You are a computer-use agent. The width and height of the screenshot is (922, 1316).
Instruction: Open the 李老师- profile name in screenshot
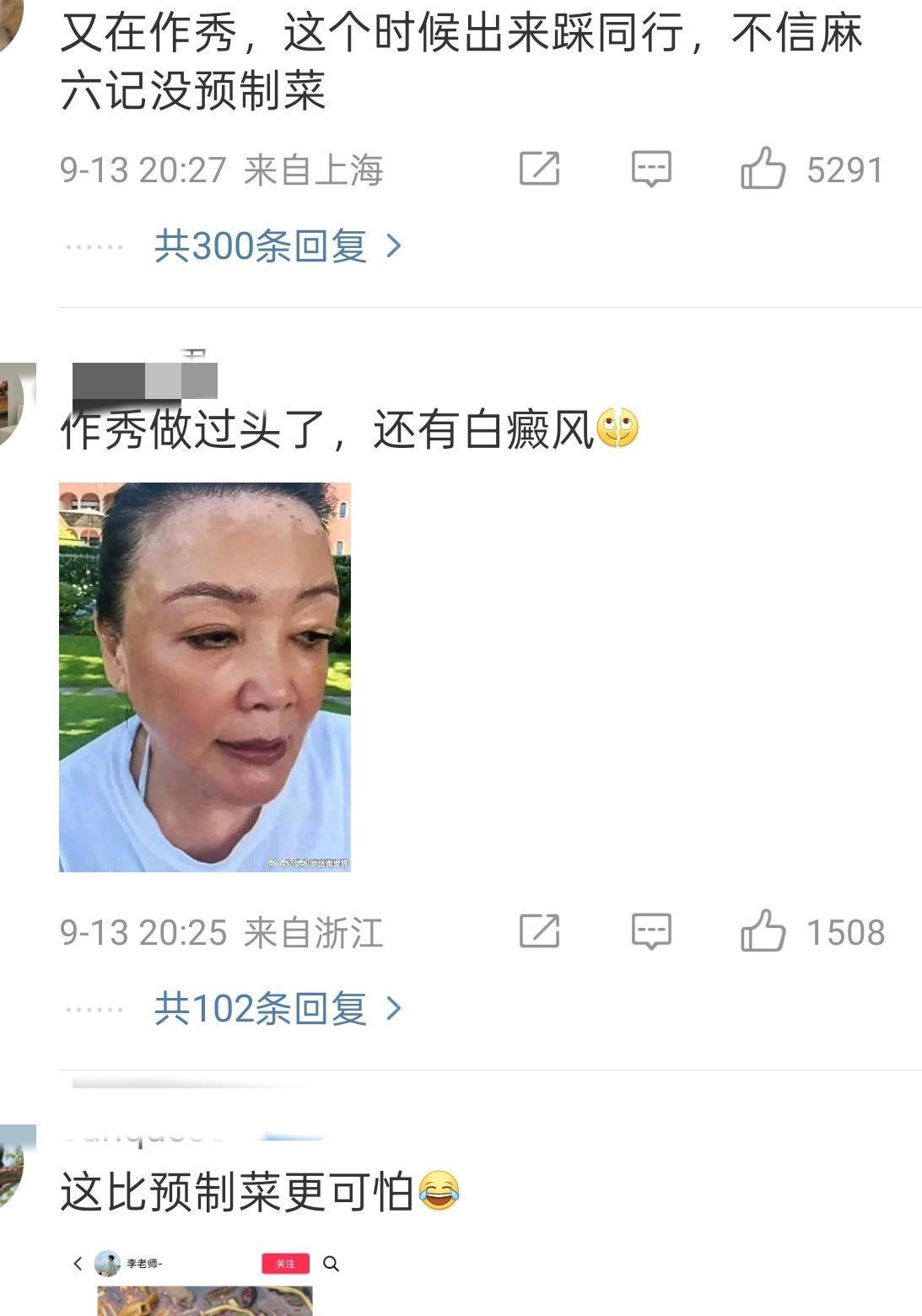tap(144, 1264)
